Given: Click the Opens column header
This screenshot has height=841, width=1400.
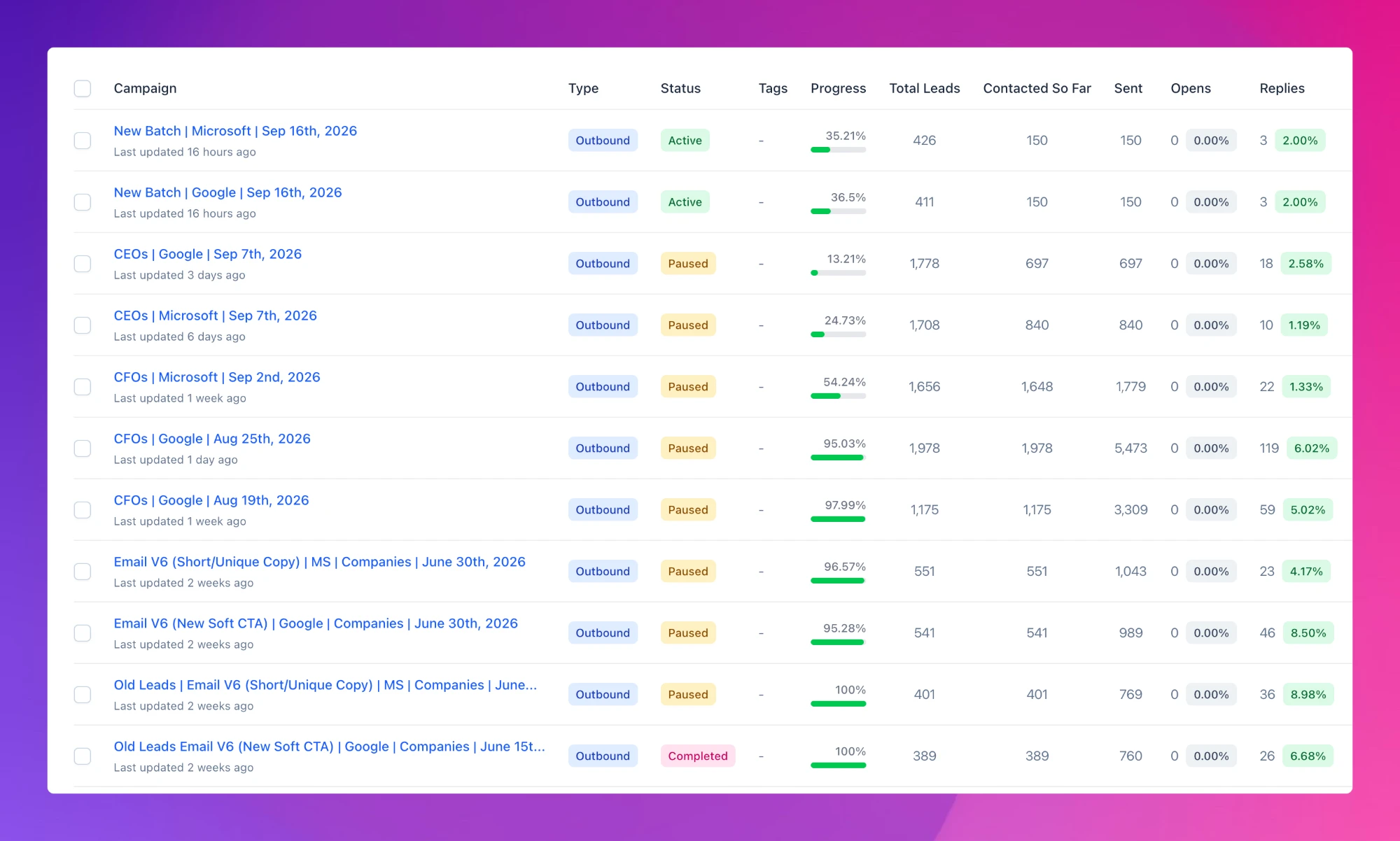Looking at the screenshot, I should (x=1191, y=88).
